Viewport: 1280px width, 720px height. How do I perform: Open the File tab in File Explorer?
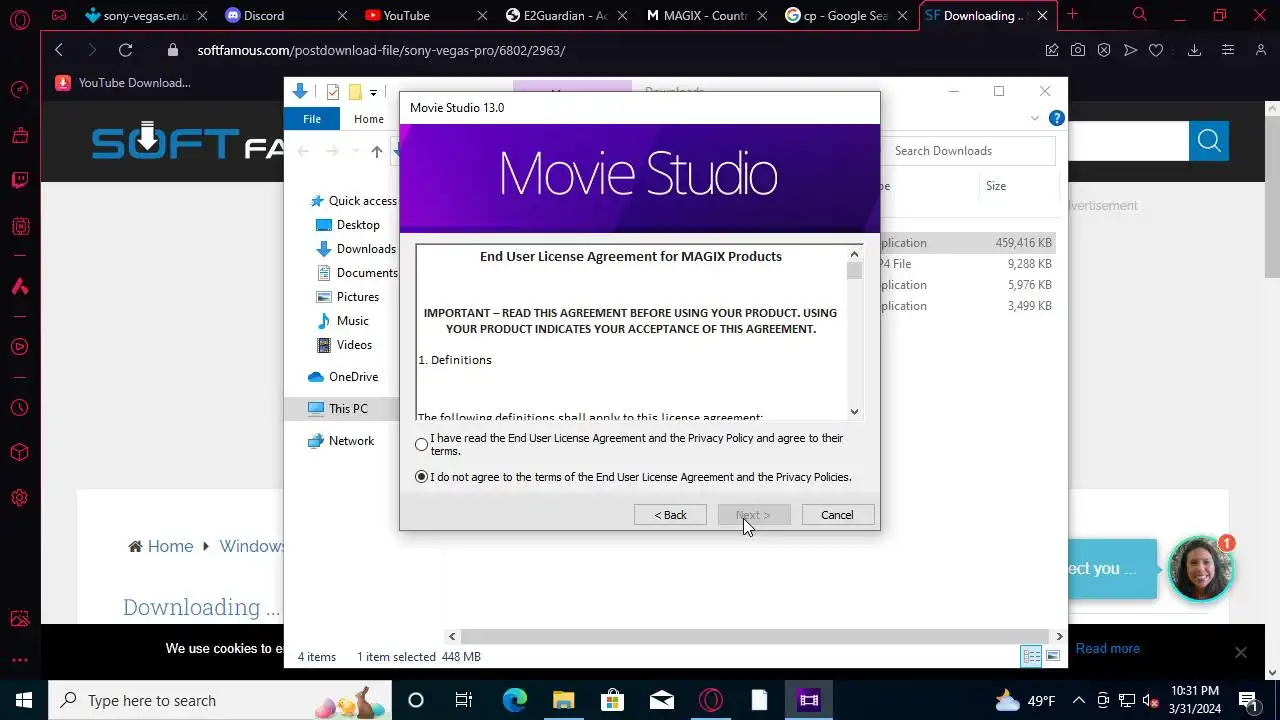click(x=312, y=119)
